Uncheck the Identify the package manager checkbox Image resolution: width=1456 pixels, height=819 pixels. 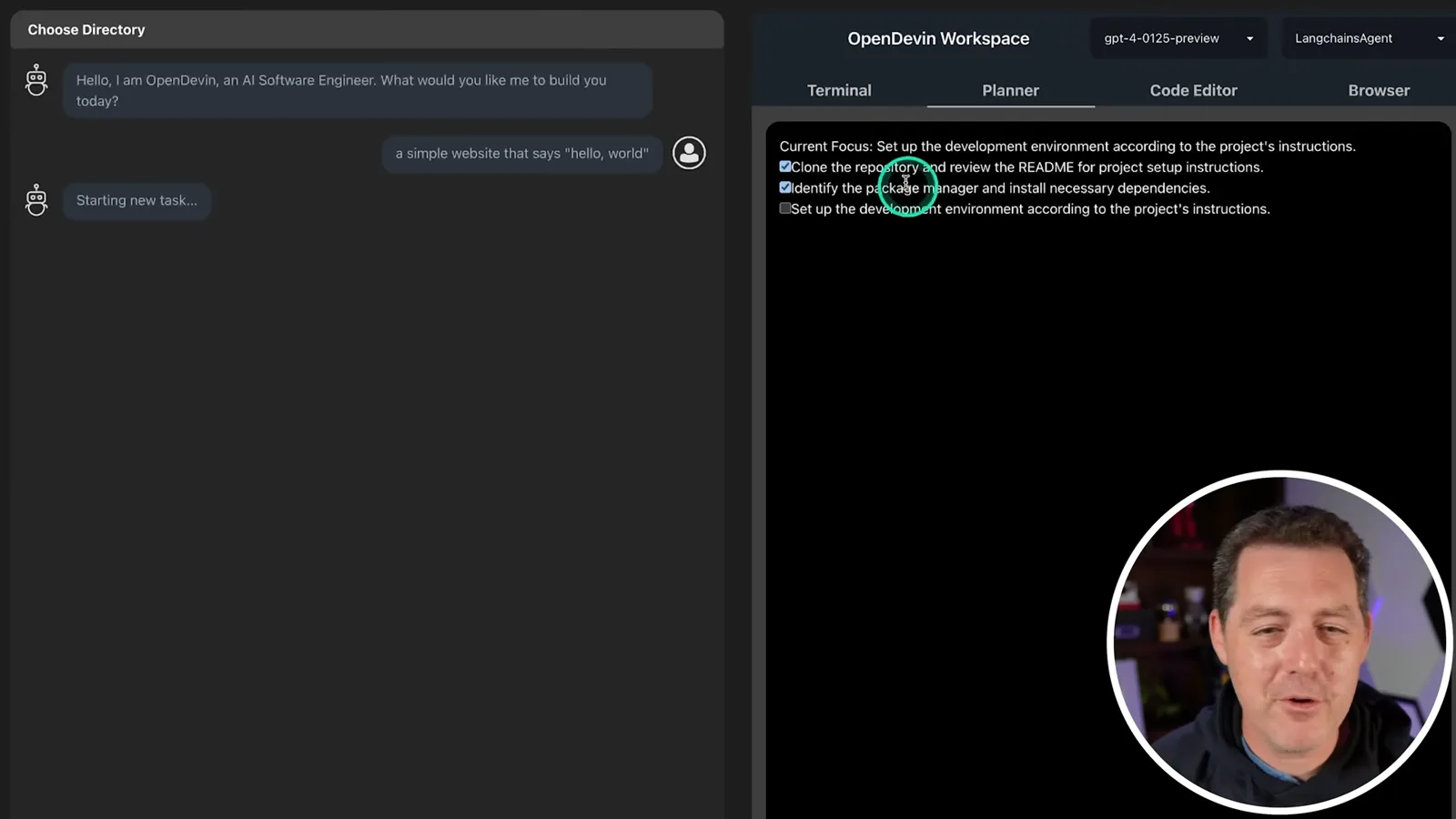point(785,187)
